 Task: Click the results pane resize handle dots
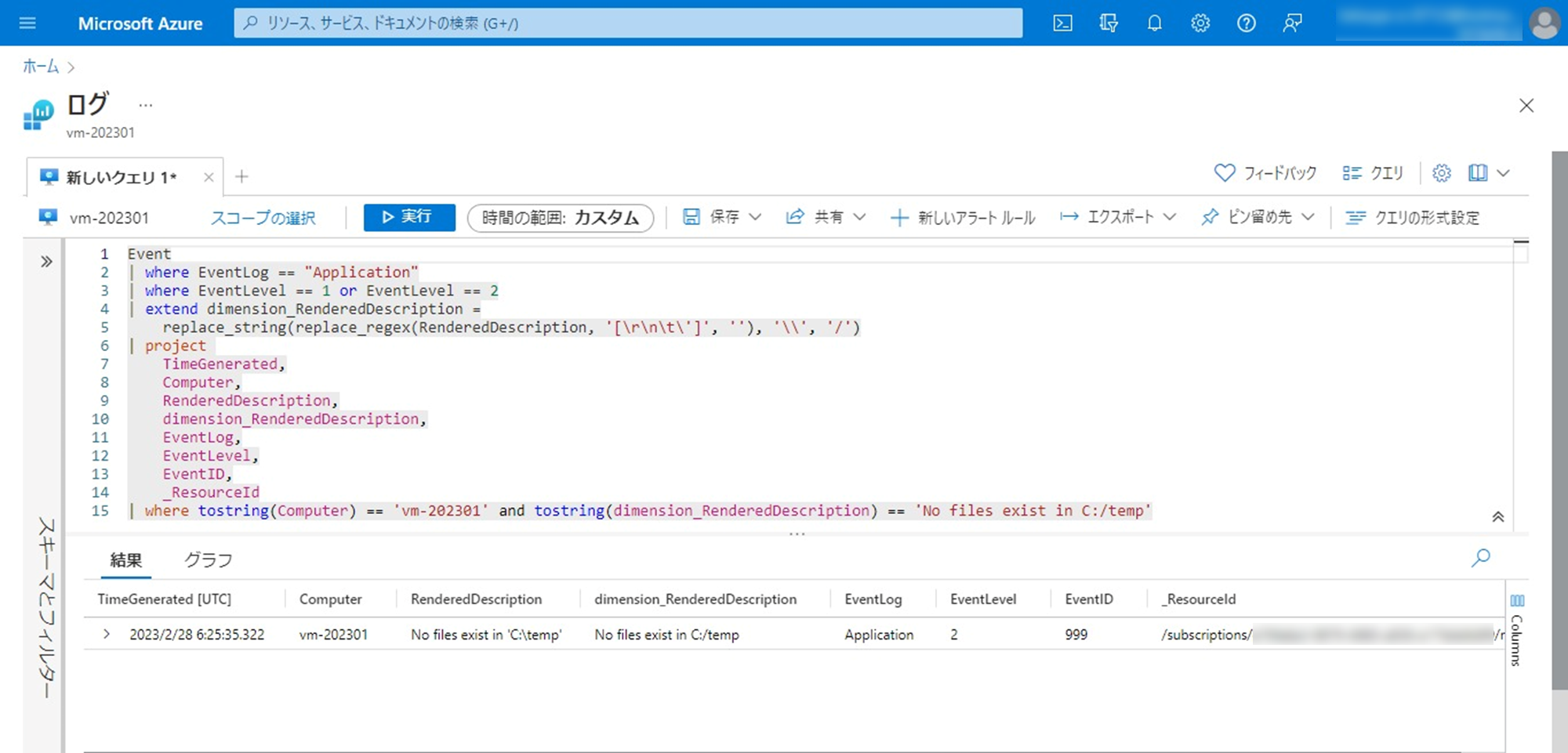coord(797,534)
